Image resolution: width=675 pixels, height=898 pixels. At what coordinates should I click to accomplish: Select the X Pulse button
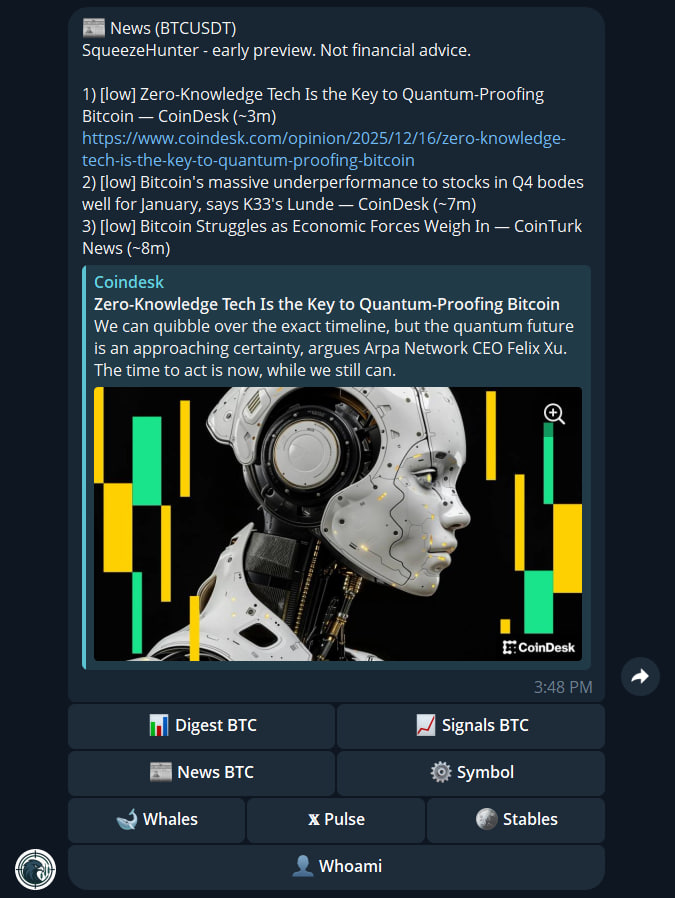point(336,820)
